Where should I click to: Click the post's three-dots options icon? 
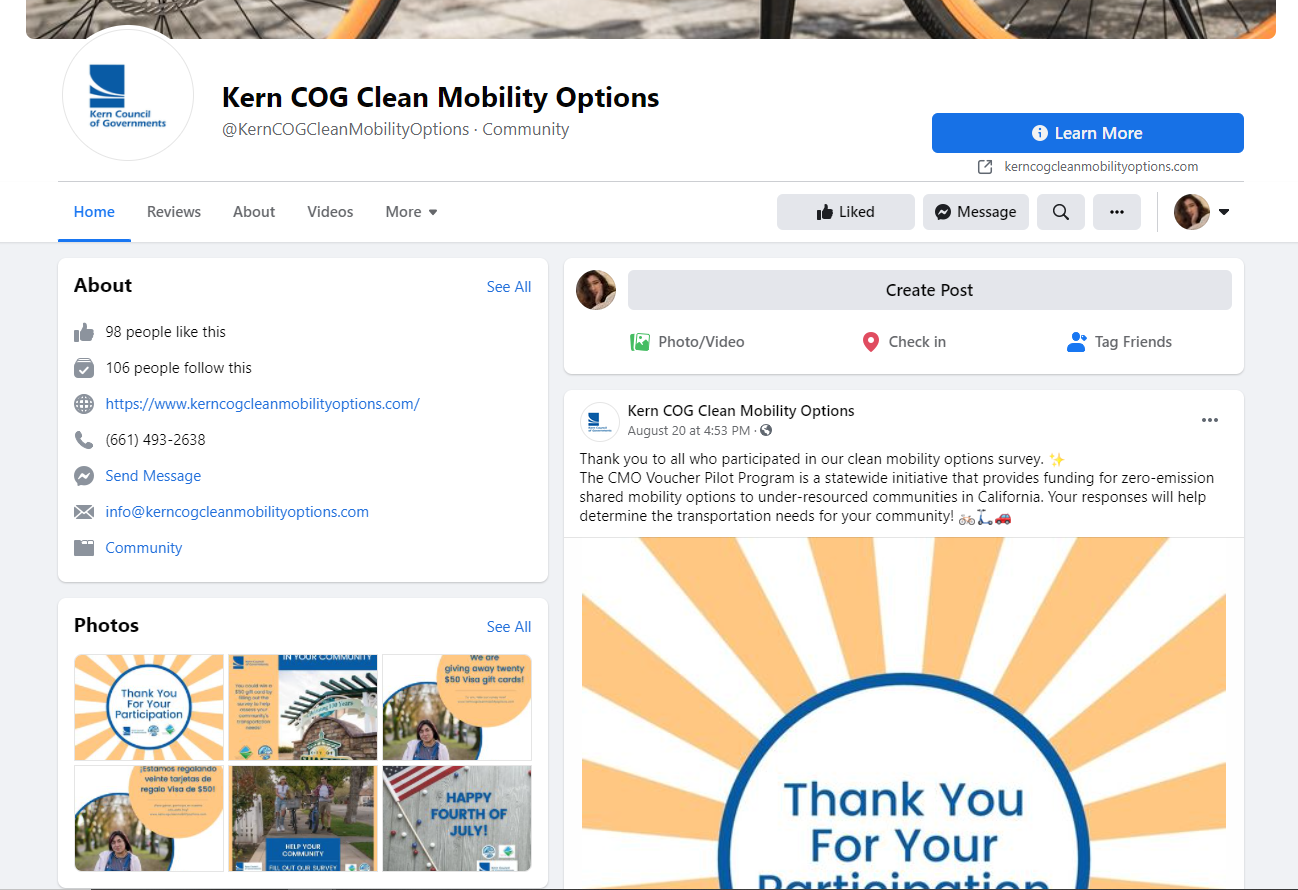(1210, 420)
